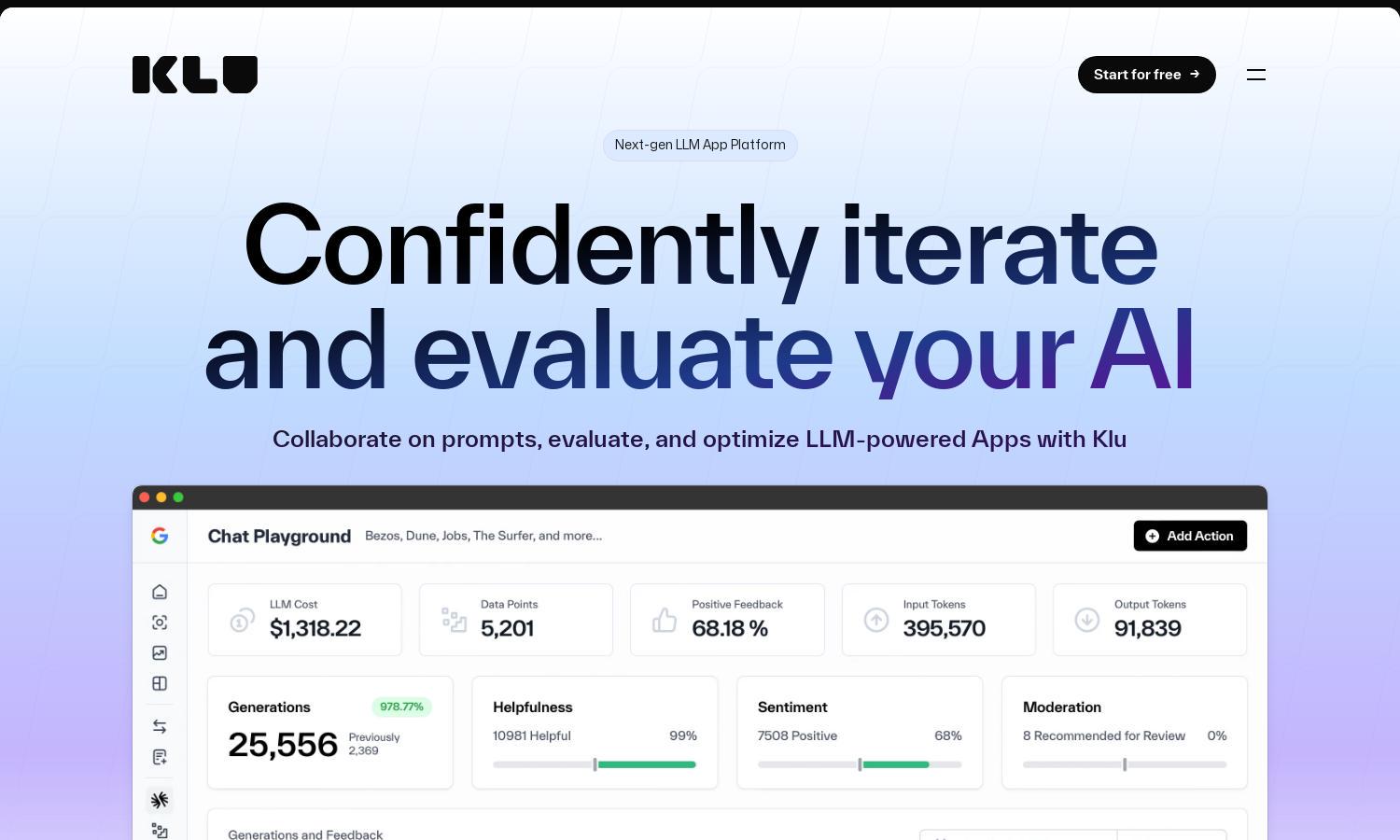Viewport: 1400px width, 840px height.
Task: Click the Positive Feedback thumbs-up icon
Action: 665,620
